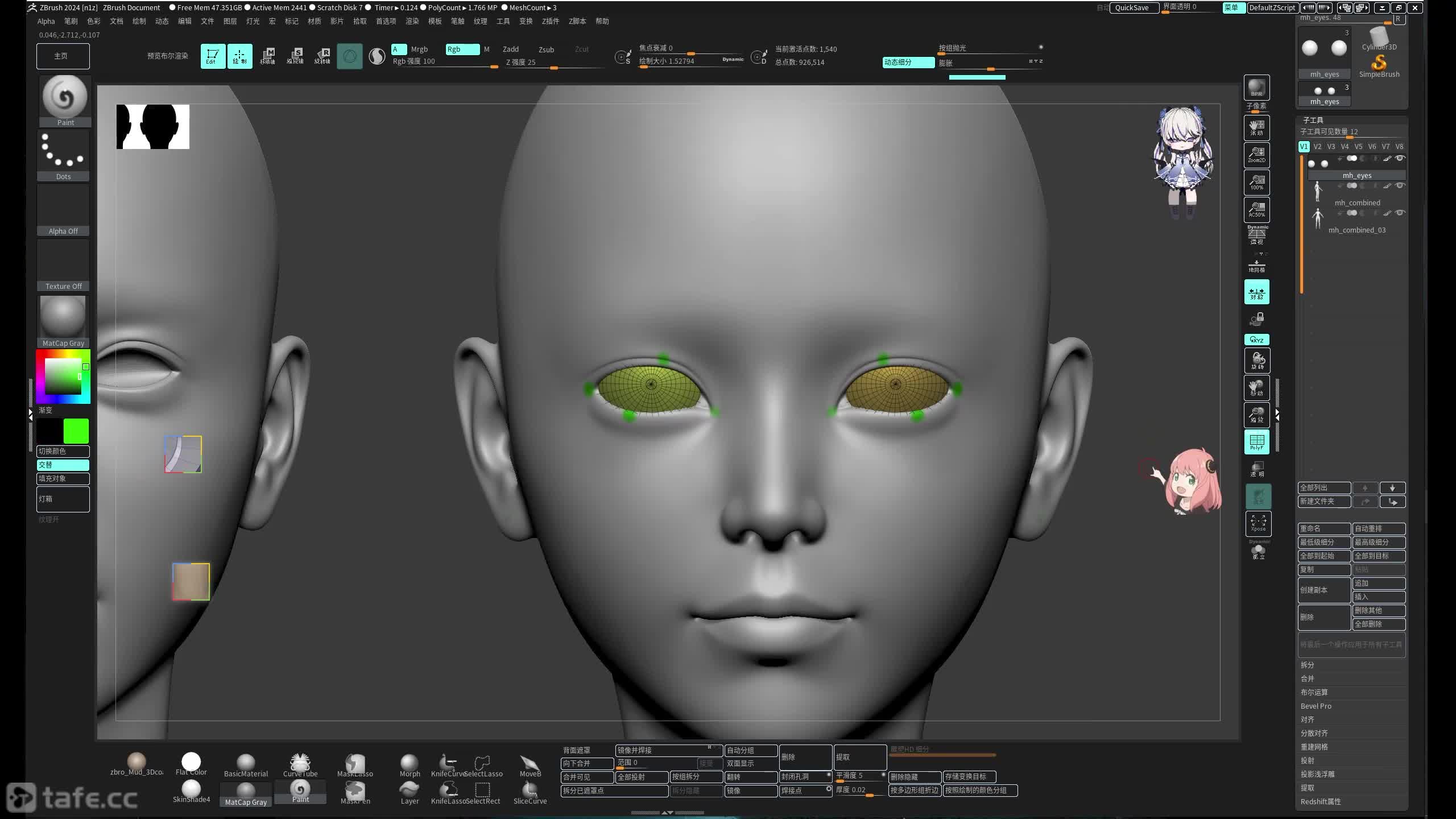This screenshot has height=819, width=1456.
Task: Click the 移动 move view icon
Action: pos(1257,388)
